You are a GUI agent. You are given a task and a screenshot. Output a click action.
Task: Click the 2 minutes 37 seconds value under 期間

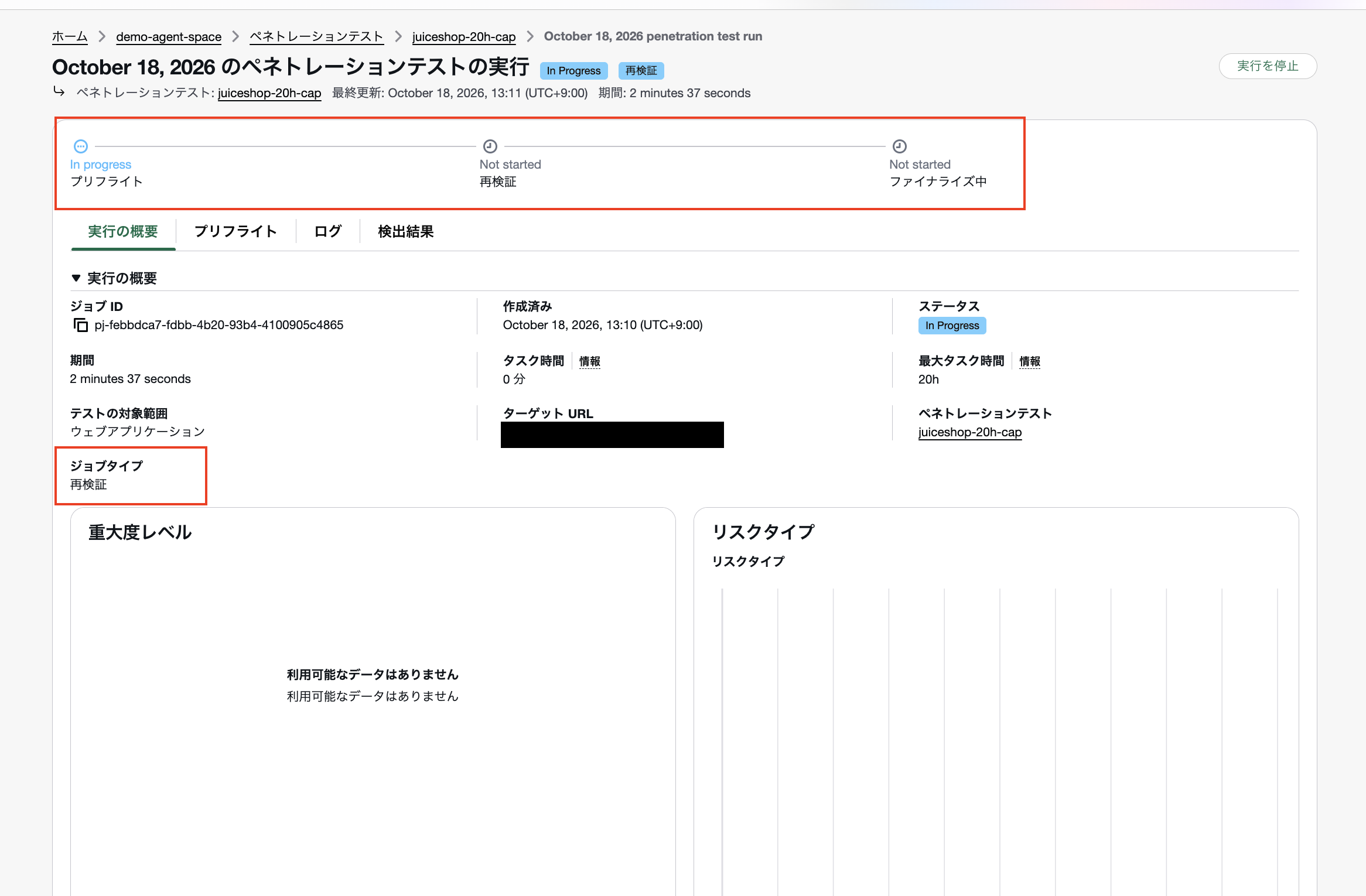[130, 379]
